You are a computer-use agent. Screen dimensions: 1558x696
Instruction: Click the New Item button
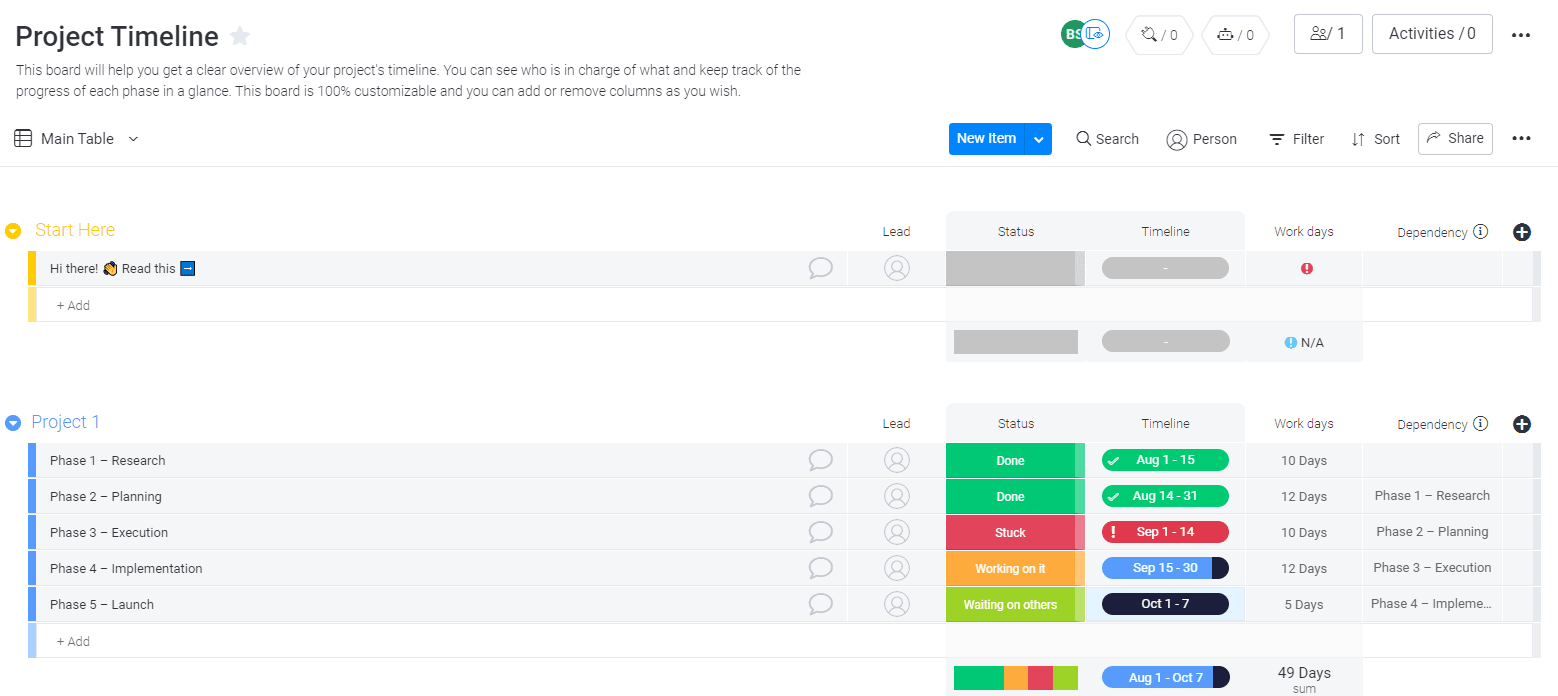pos(987,139)
